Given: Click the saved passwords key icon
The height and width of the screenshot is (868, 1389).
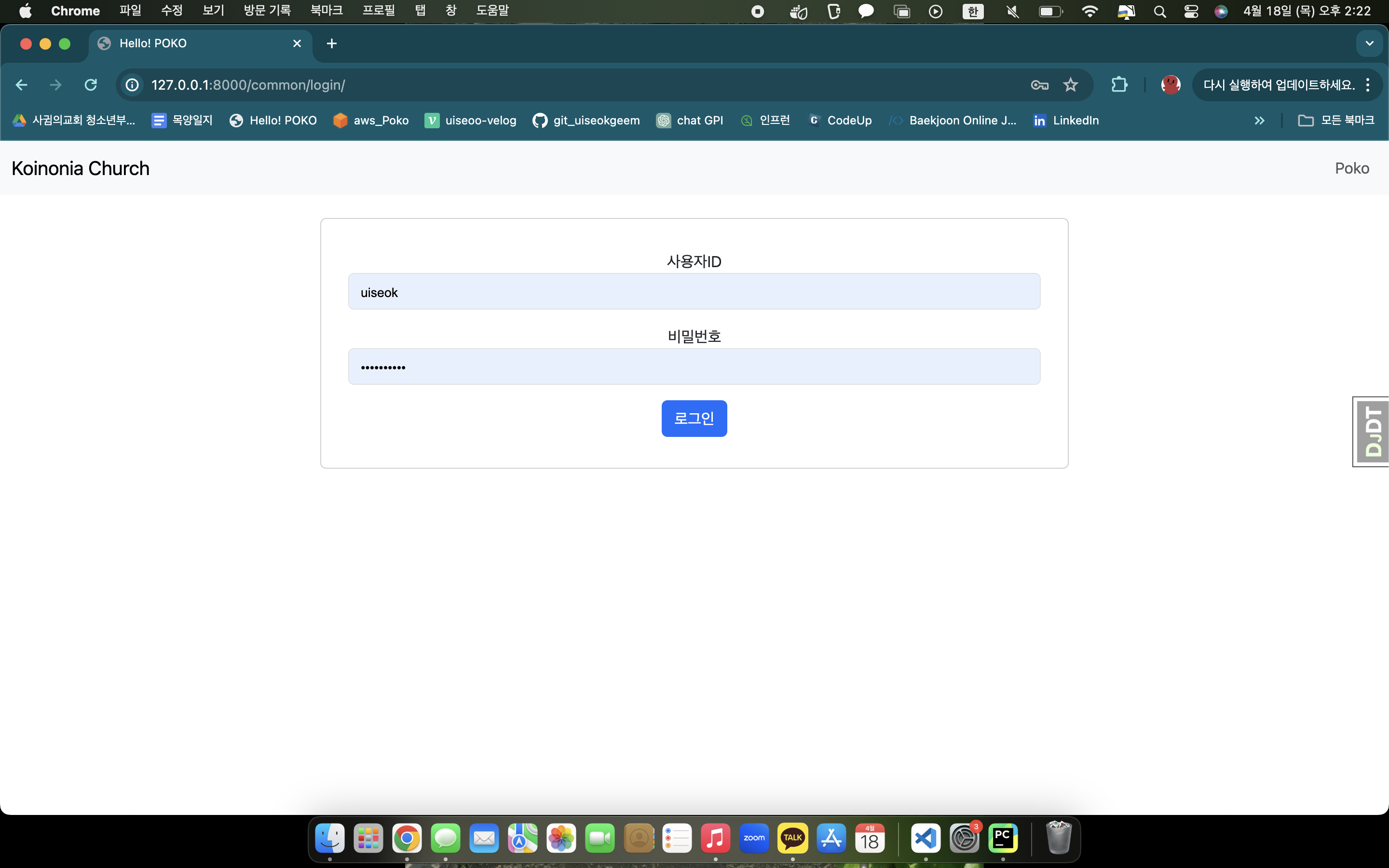Looking at the screenshot, I should [x=1039, y=85].
